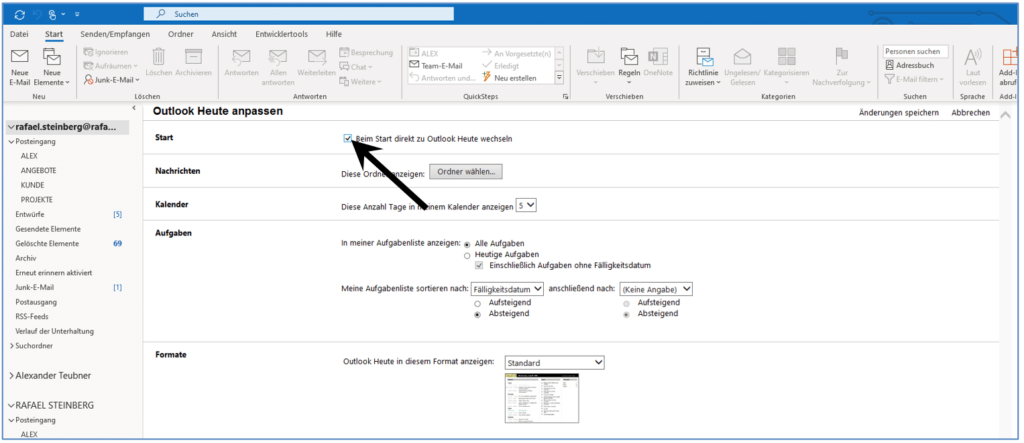Switch to the Entwicklertools tab

(281, 34)
